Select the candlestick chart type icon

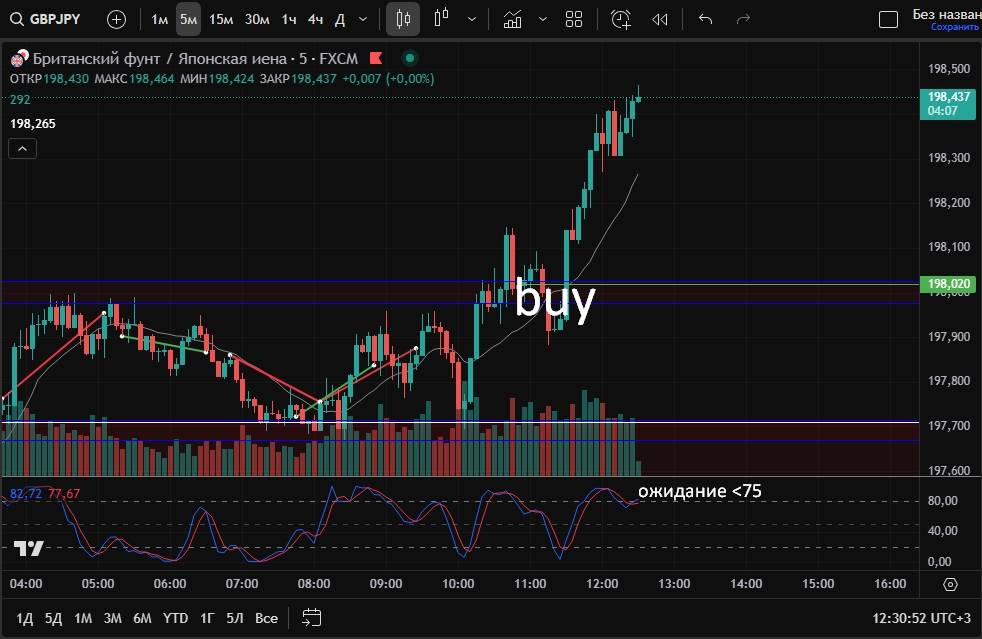403,19
